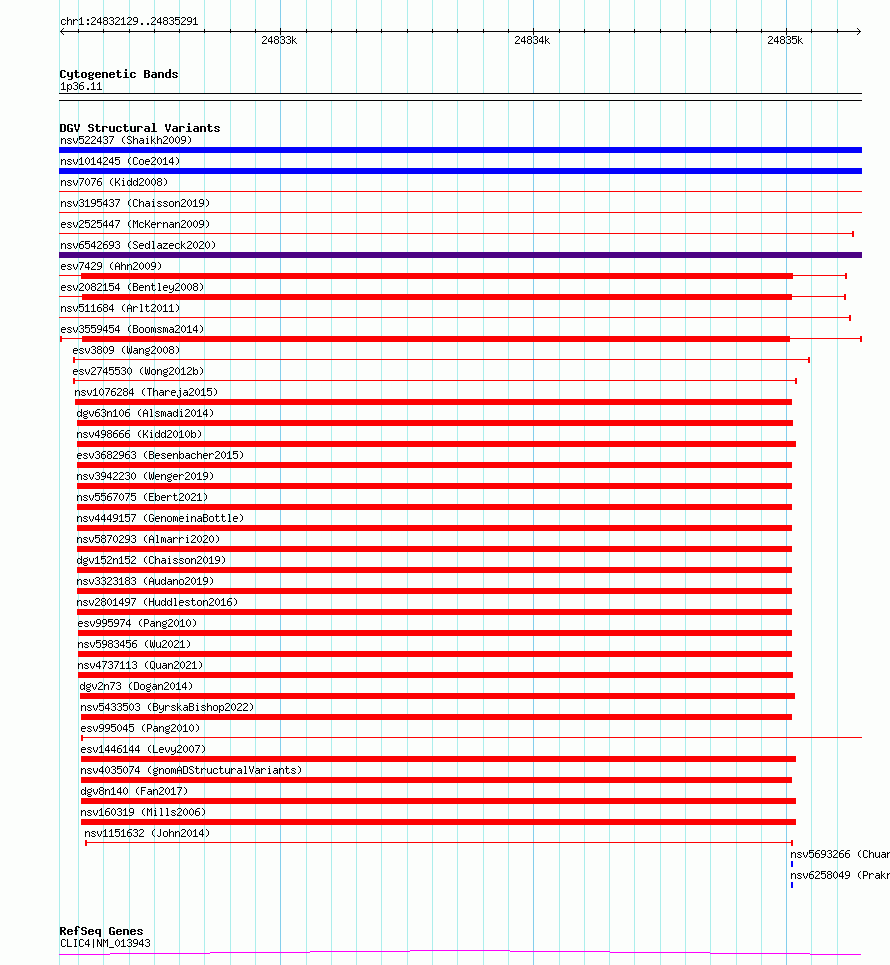
Task: Open variant nsv5870293 (Almarri2020)
Action: pyautogui.click(x=148, y=539)
